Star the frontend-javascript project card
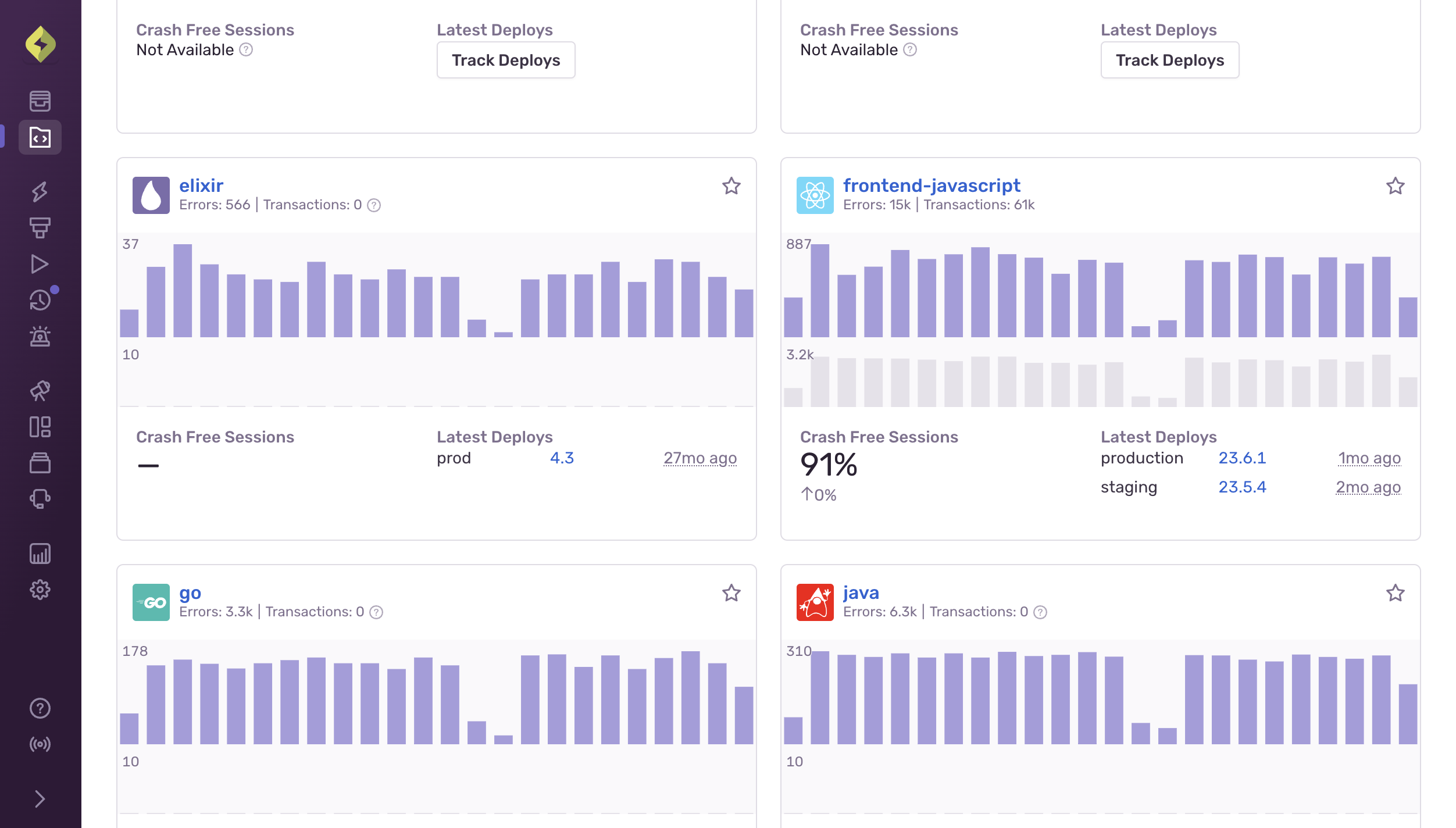The width and height of the screenshot is (1456, 828). (x=1395, y=185)
